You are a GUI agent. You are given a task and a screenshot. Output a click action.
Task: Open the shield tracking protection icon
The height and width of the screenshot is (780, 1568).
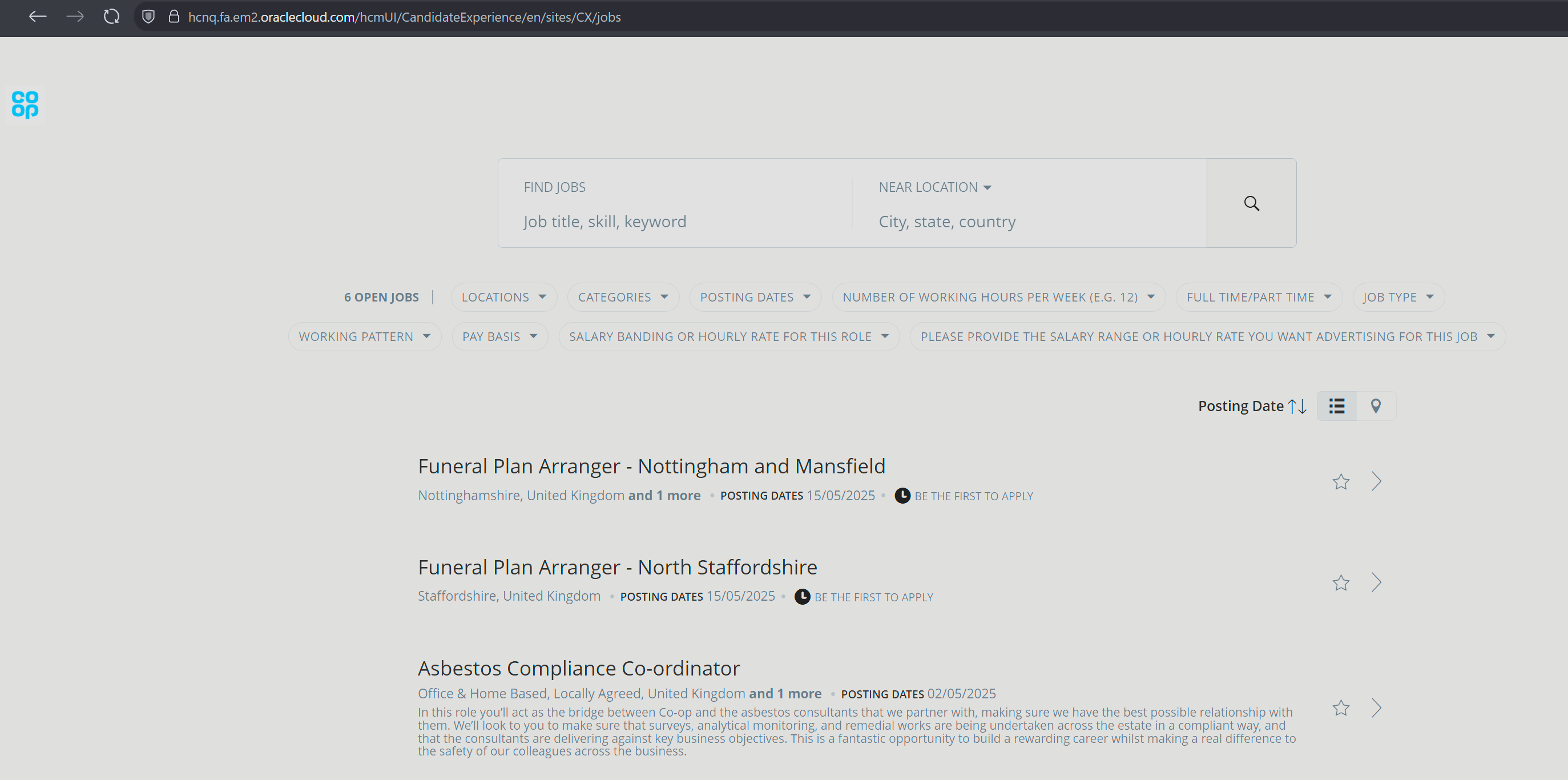(148, 17)
